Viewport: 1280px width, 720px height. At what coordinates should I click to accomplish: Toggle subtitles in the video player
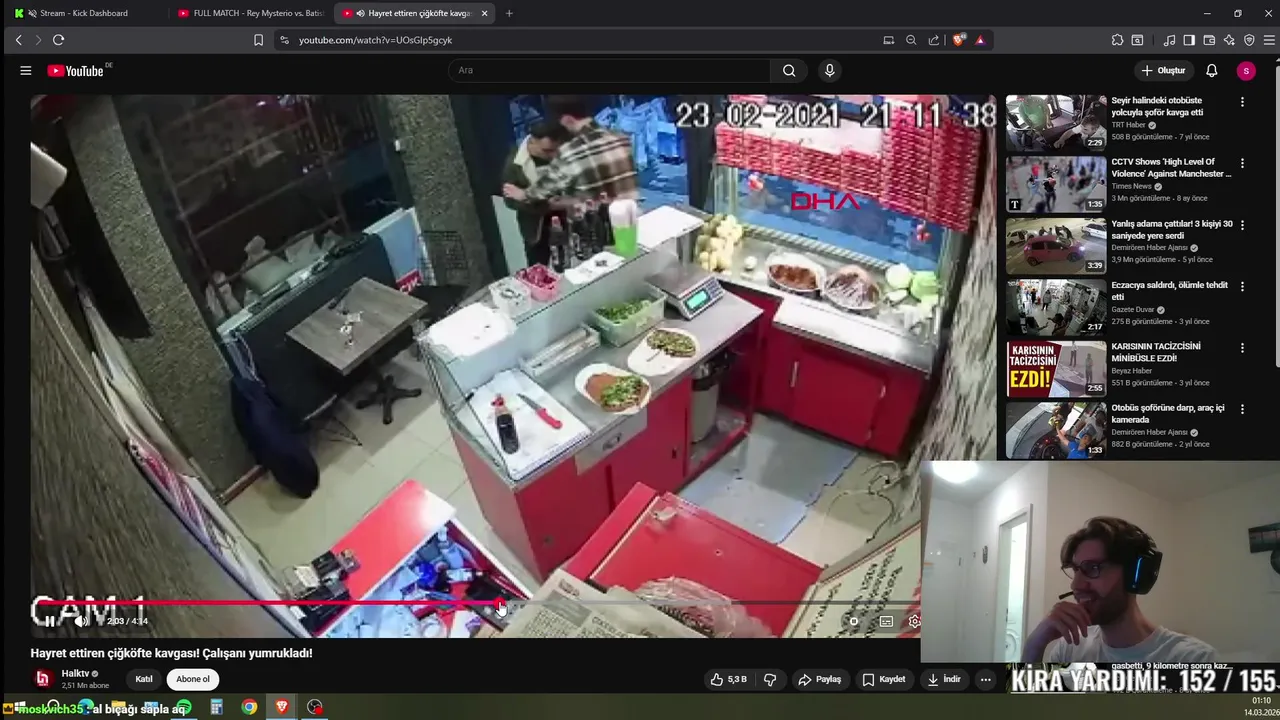[x=886, y=621]
